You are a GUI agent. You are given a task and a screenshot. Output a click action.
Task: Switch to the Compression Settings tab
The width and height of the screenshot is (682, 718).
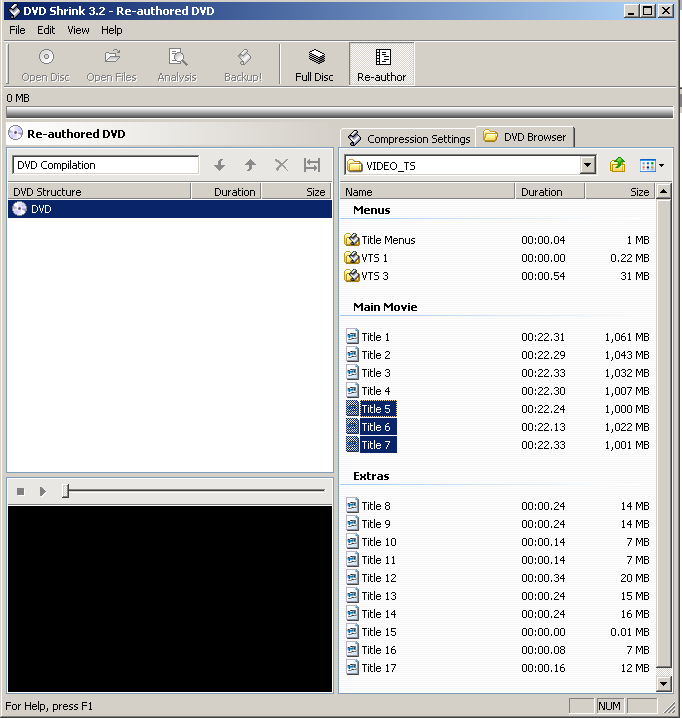(409, 138)
